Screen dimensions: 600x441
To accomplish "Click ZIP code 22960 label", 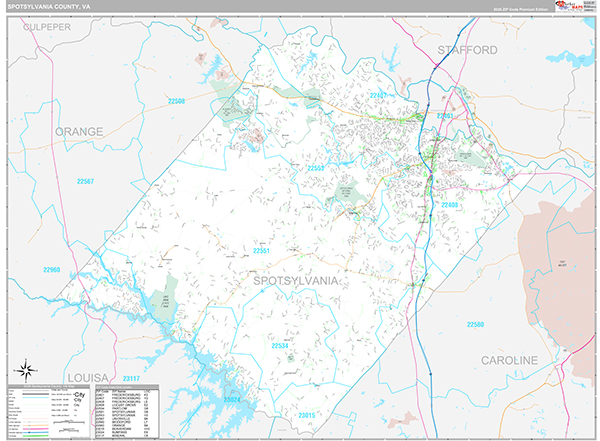I will [x=52, y=270].
